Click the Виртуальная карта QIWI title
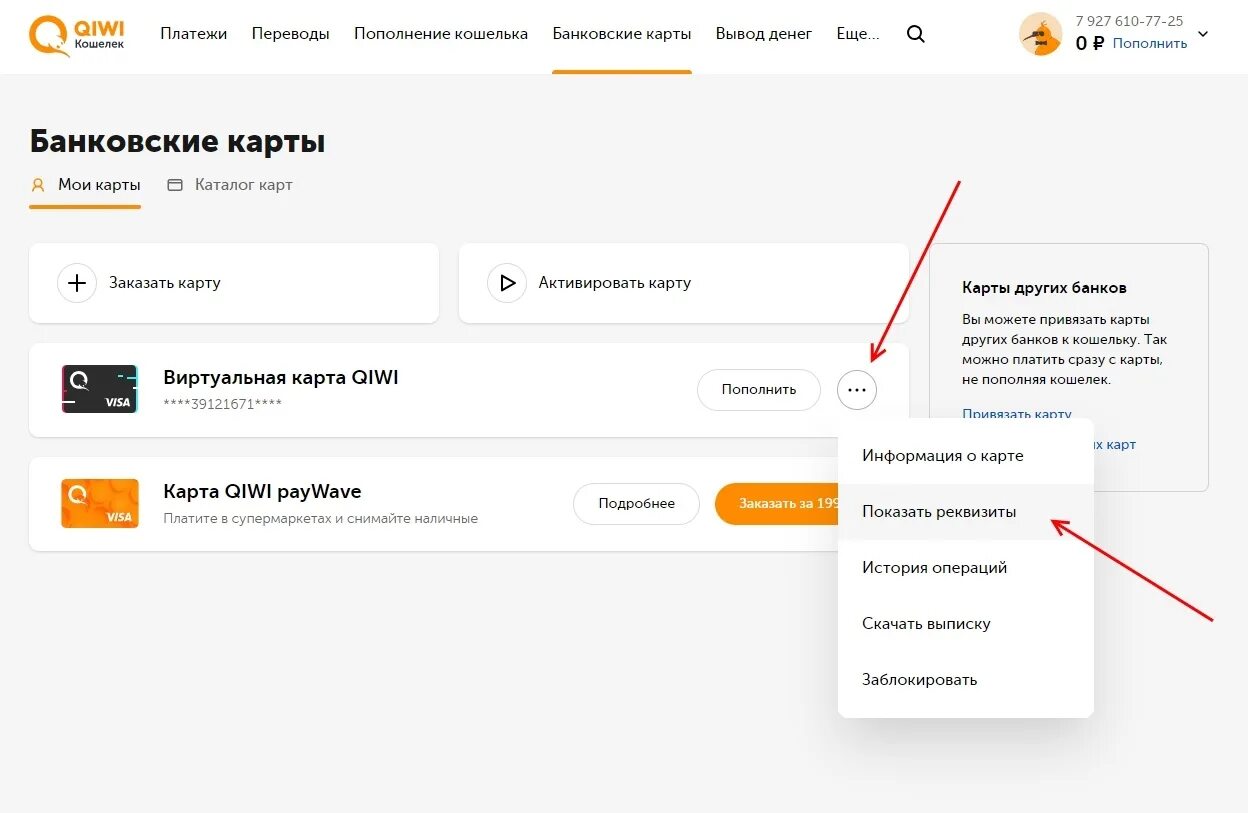 pos(281,378)
